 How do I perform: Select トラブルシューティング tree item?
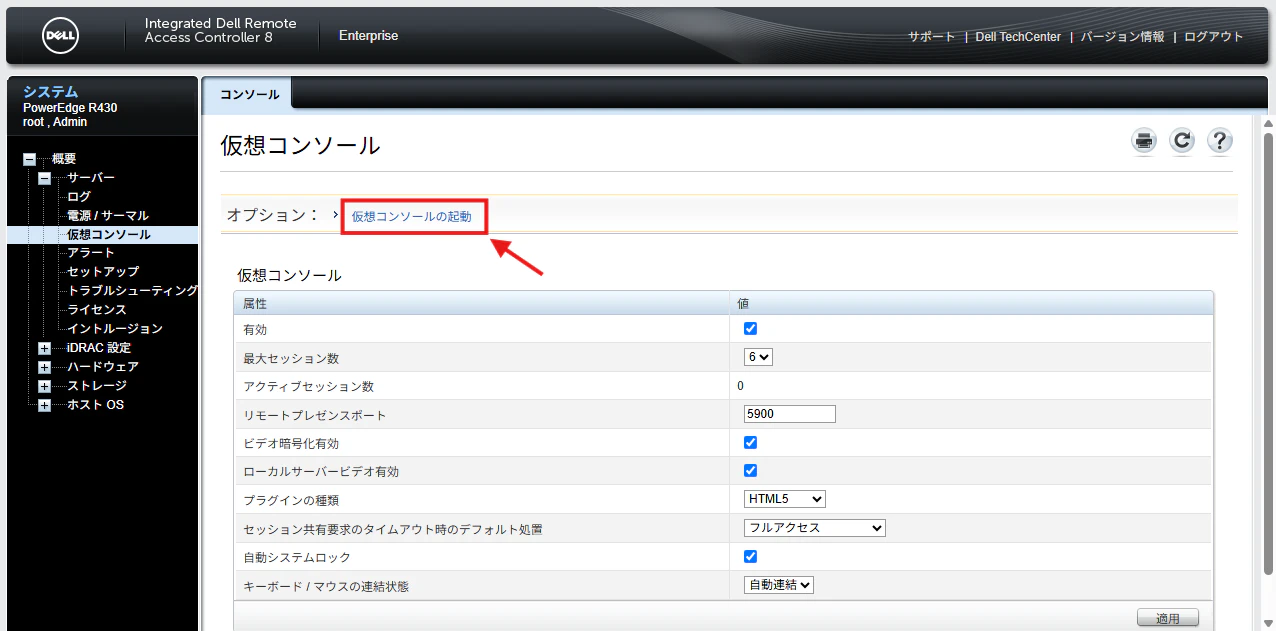point(132,291)
